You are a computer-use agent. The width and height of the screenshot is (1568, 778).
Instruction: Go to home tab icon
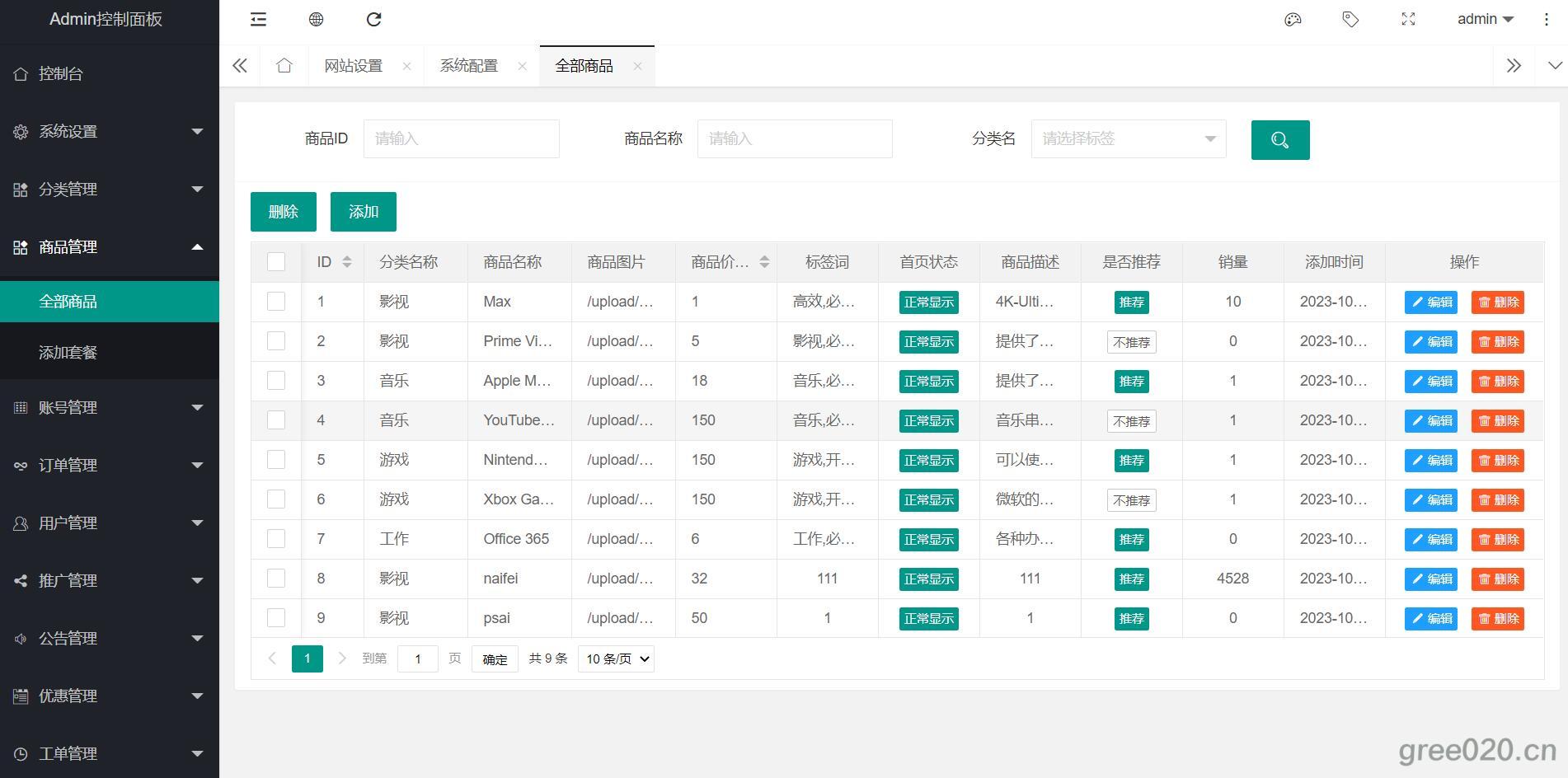(x=284, y=66)
